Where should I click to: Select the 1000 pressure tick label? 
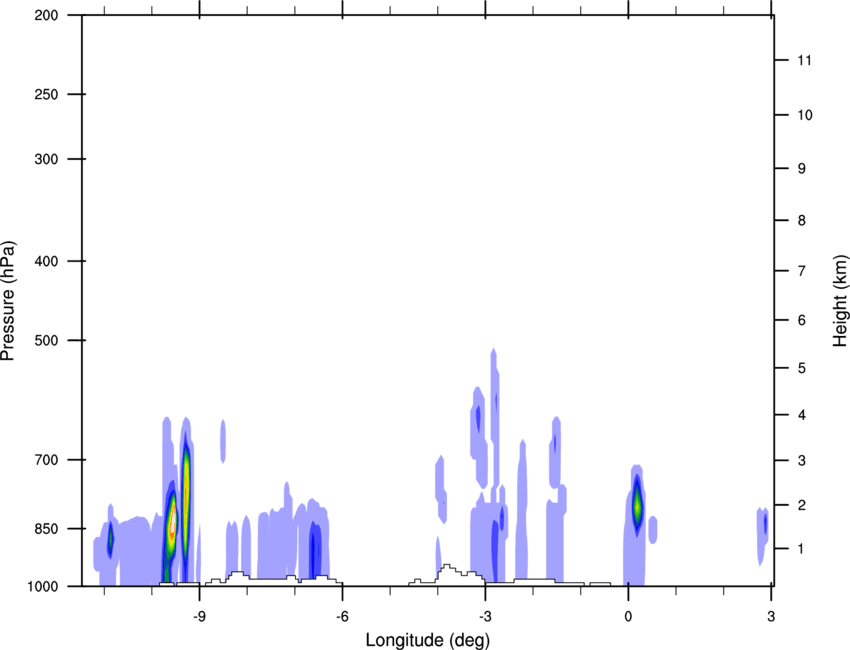click(x=42, y=586)
